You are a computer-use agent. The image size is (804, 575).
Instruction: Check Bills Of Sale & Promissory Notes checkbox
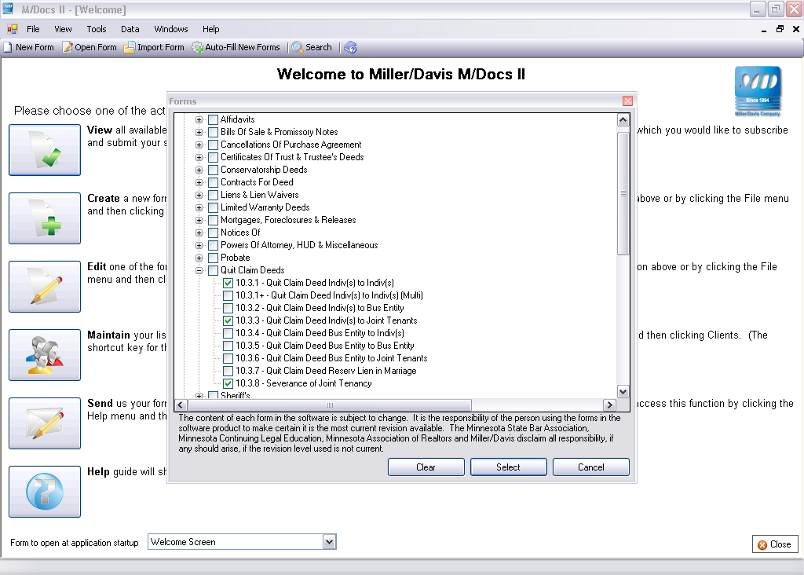(213, 132)
